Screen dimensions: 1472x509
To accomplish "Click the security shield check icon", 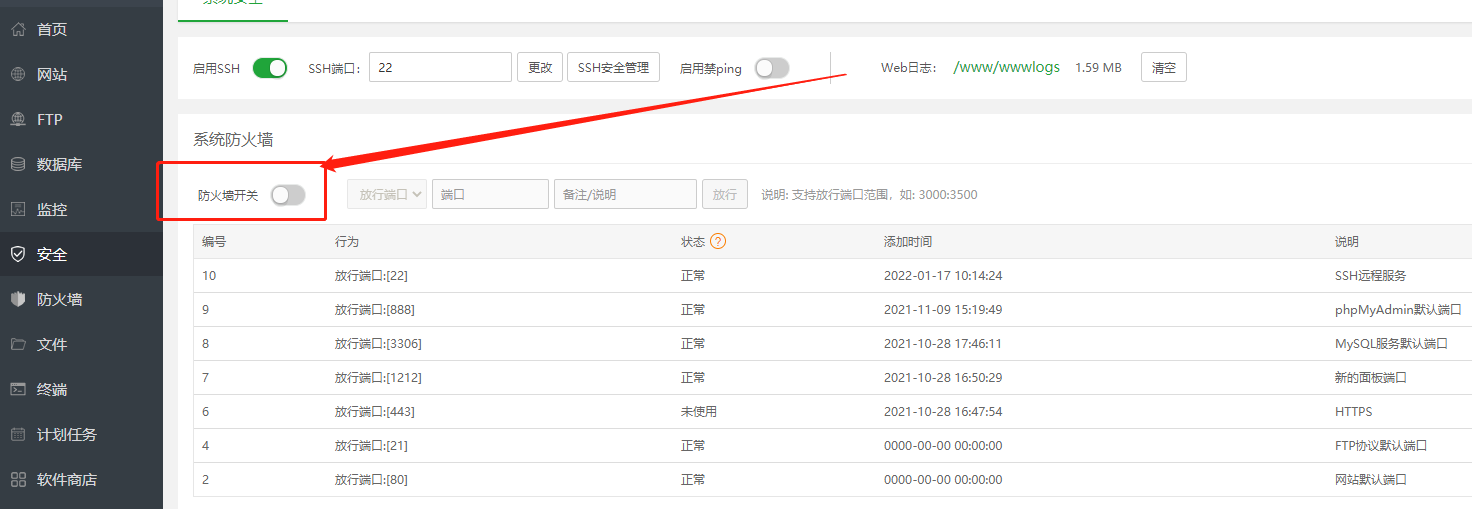I will [18, 254].
